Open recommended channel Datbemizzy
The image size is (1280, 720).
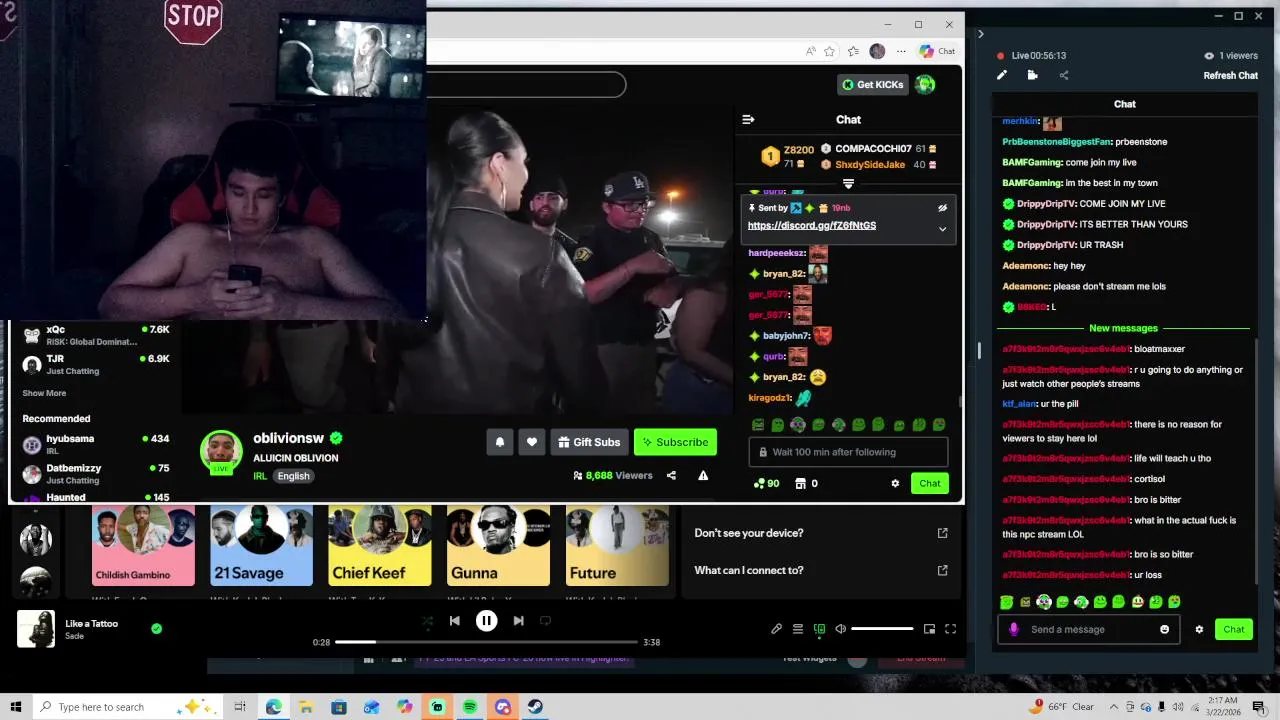click(x=95, y=473)
